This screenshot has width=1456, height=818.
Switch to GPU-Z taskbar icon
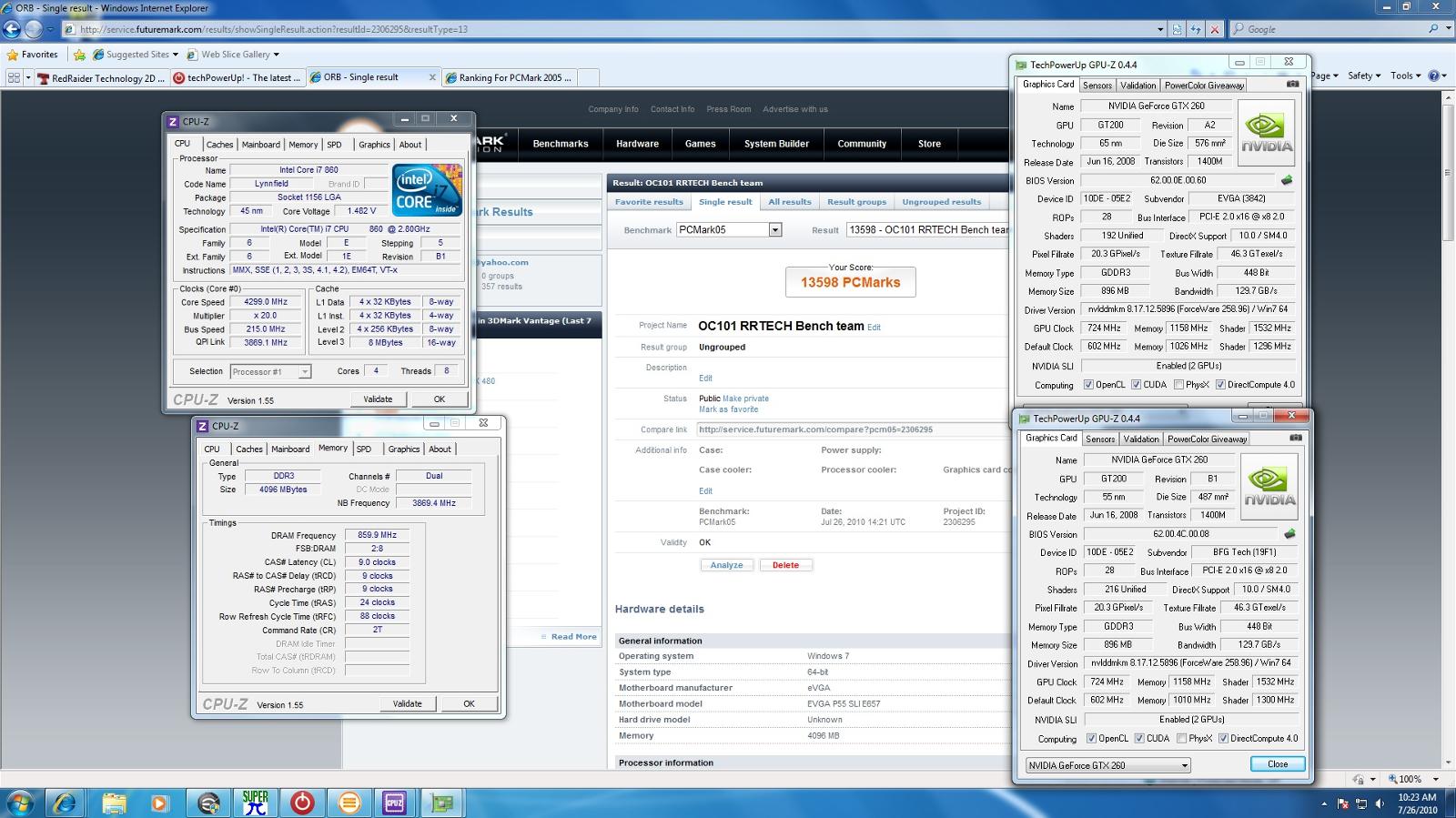click(x=442, y=803)
